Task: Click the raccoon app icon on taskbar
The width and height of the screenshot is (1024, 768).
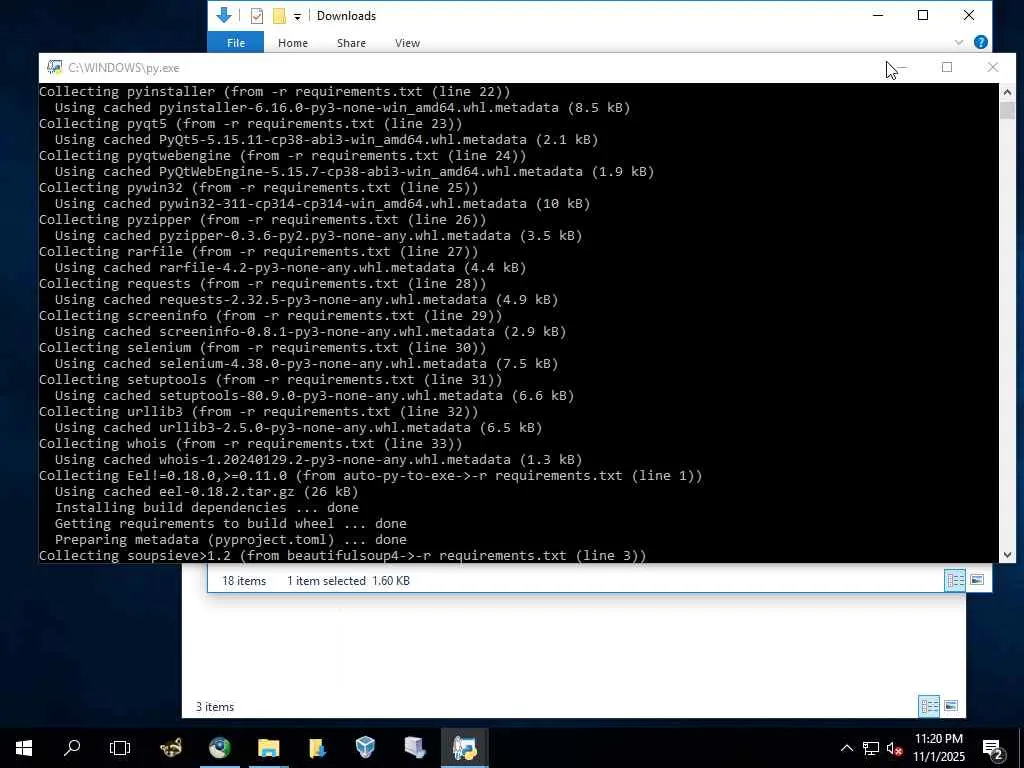Action: pos(171,748)
